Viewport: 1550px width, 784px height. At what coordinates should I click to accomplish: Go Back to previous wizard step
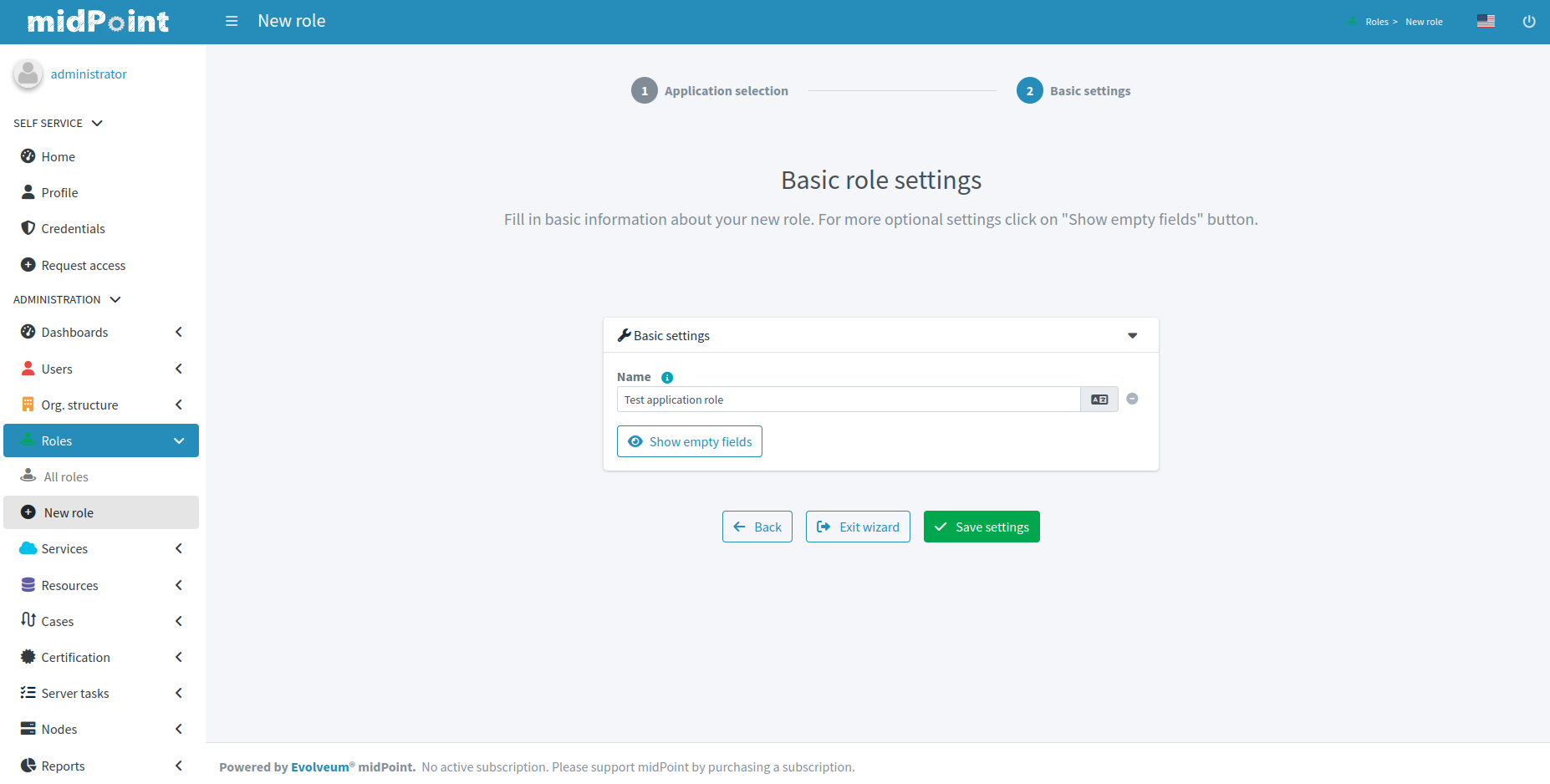tap(757, 527)
